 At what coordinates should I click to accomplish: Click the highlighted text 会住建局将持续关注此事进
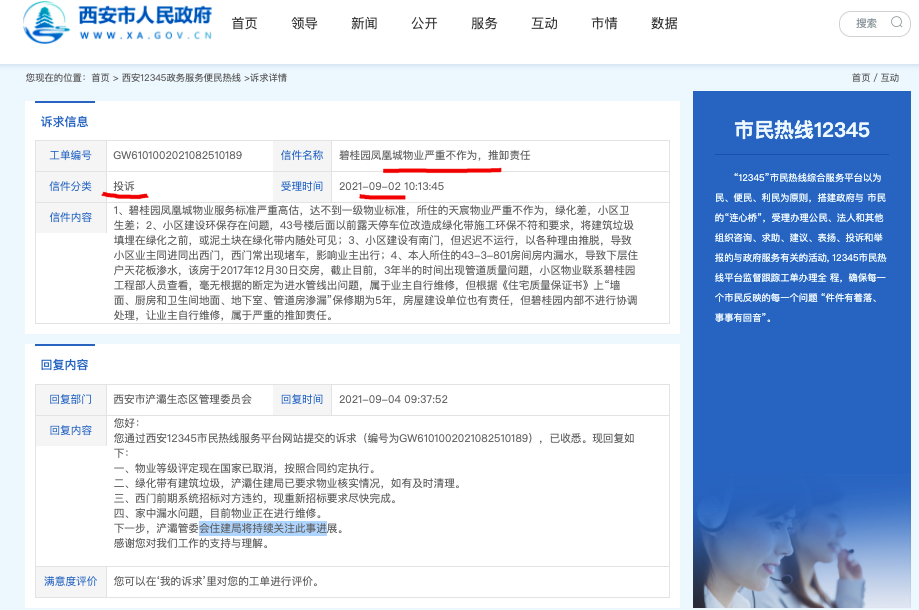[x=263, y=529]
